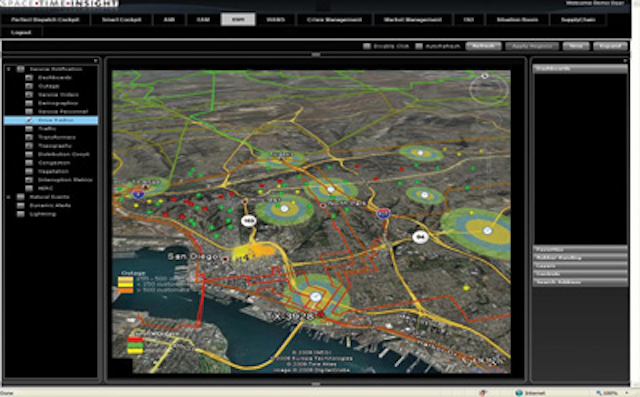The image size is (640, 397).
Task: Click the Logout button
Action: point(21,32)
